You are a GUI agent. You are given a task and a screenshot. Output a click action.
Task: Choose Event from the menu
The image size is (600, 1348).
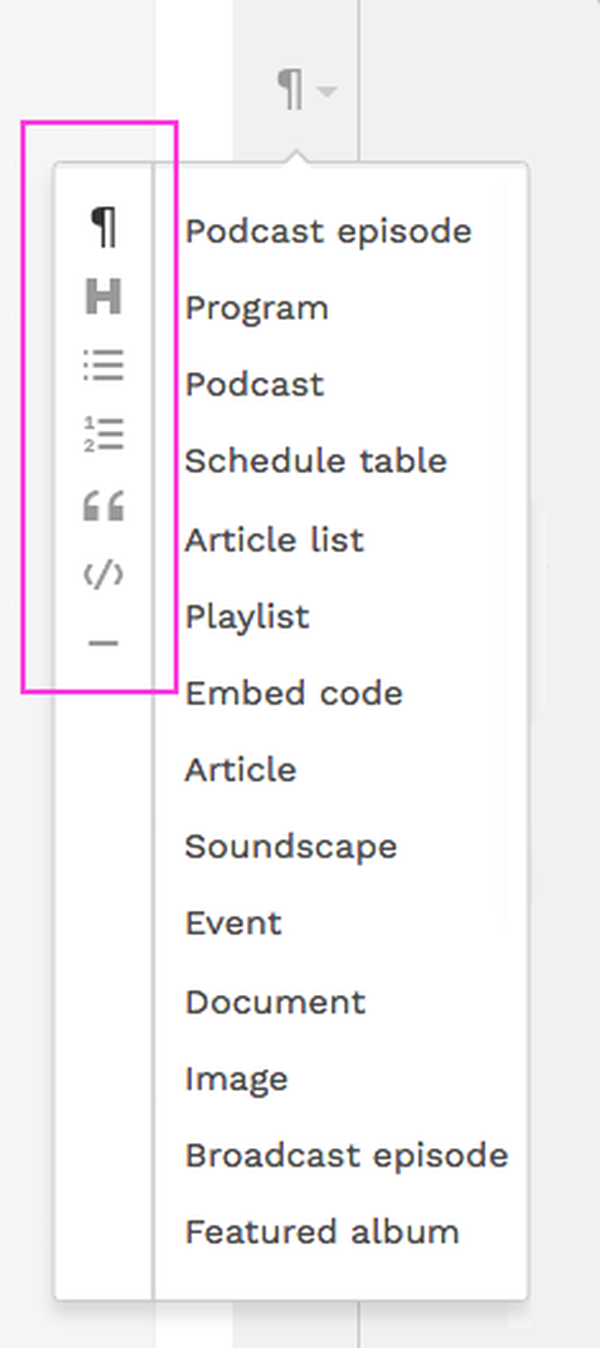[234, 922]
